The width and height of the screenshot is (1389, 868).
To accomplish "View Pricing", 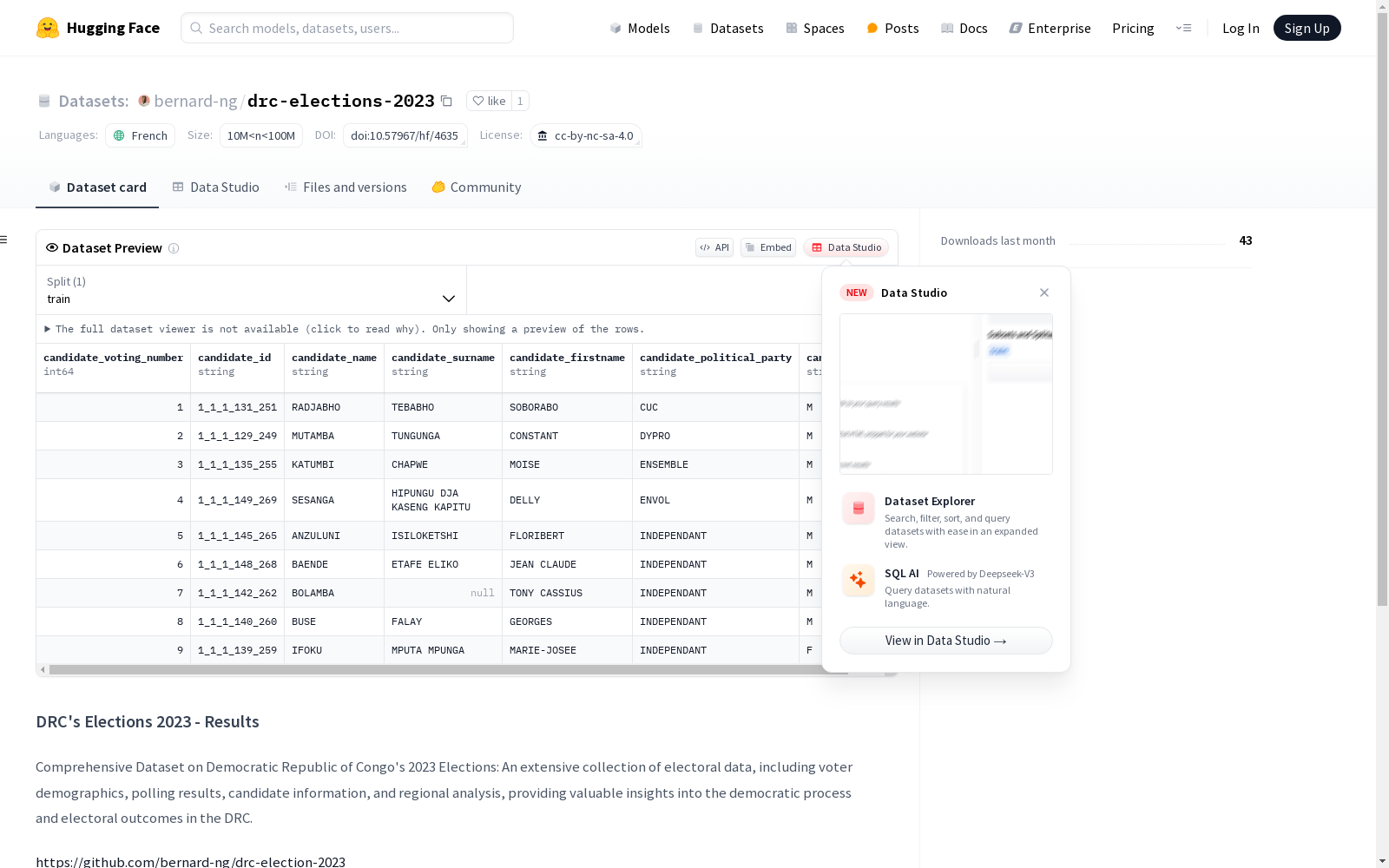I will [x=1133, y=28].
